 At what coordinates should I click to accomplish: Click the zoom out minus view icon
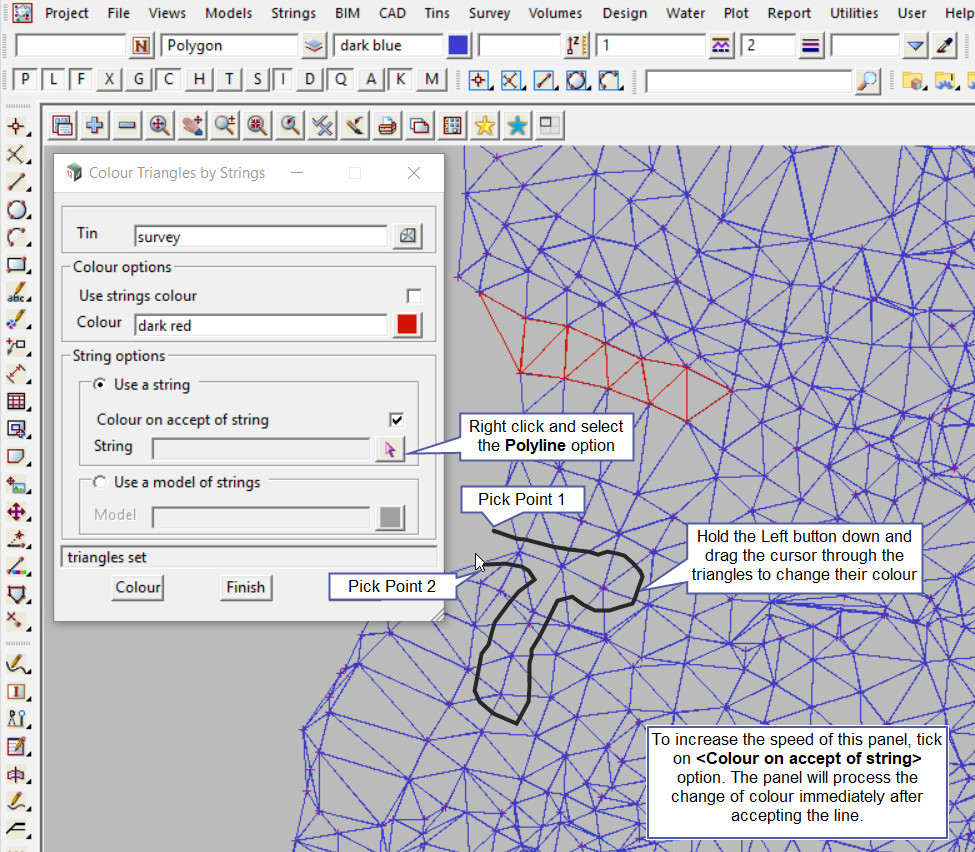[127, 125]
